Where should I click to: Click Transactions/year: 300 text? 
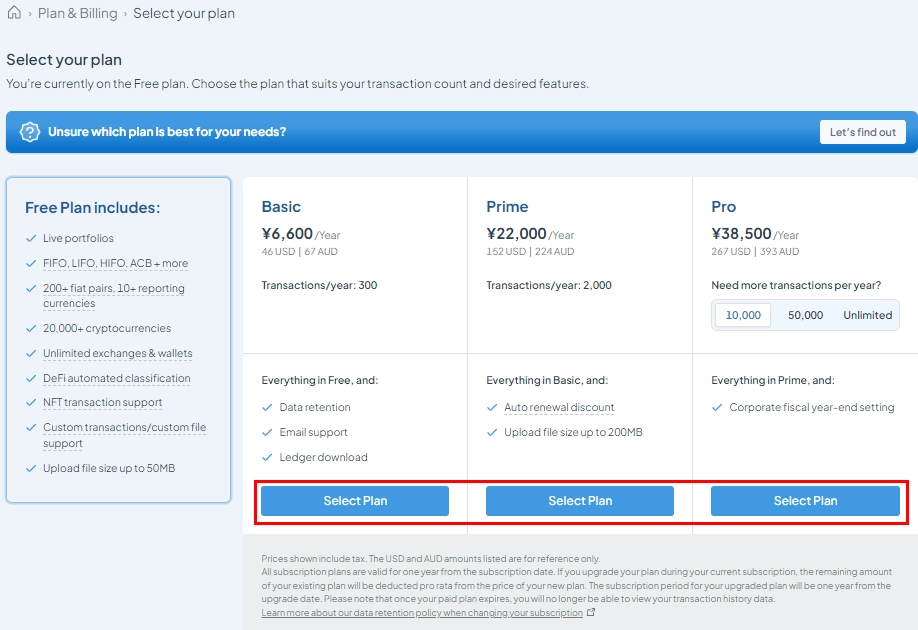click(319, 285)
